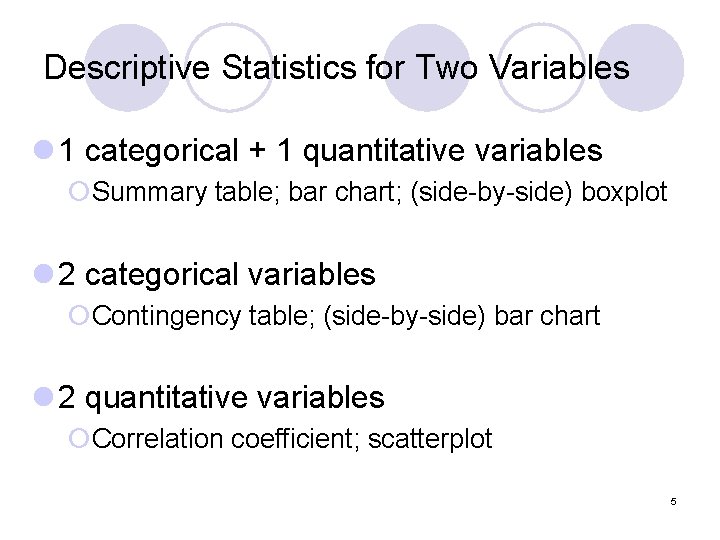
Task: Click the slide number 5 in the corner
Action: tap(673, 500)
